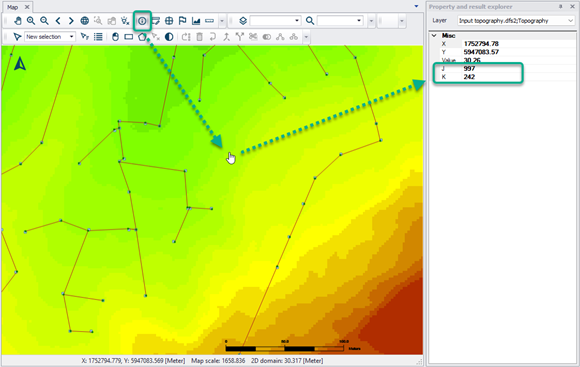Open the search toolbar overflow arrow
Viewport: 580px width, 367px height.
pyautogui.click(x=371, y=21)
